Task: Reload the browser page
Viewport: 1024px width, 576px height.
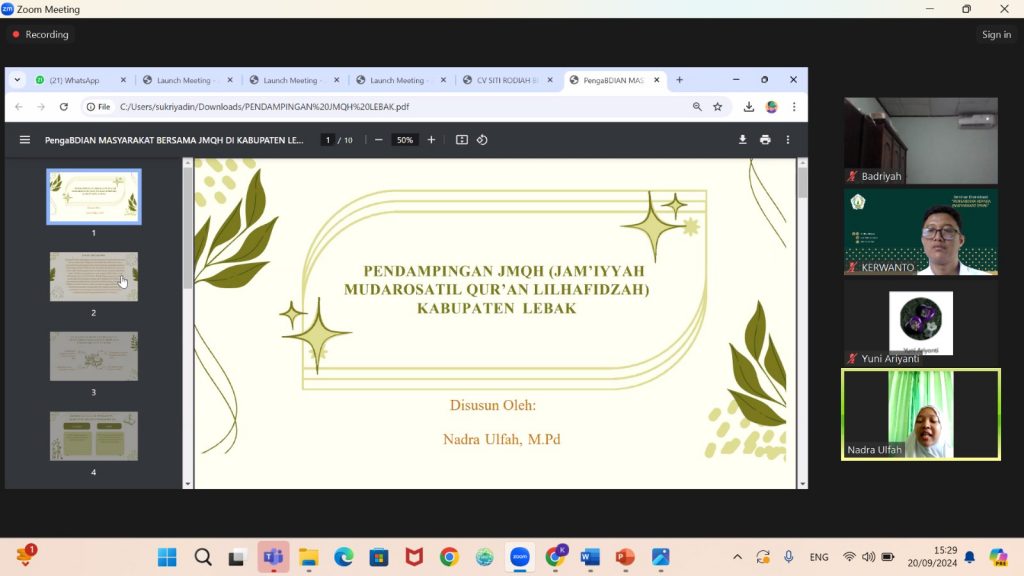Action: [x=63, y=107]
